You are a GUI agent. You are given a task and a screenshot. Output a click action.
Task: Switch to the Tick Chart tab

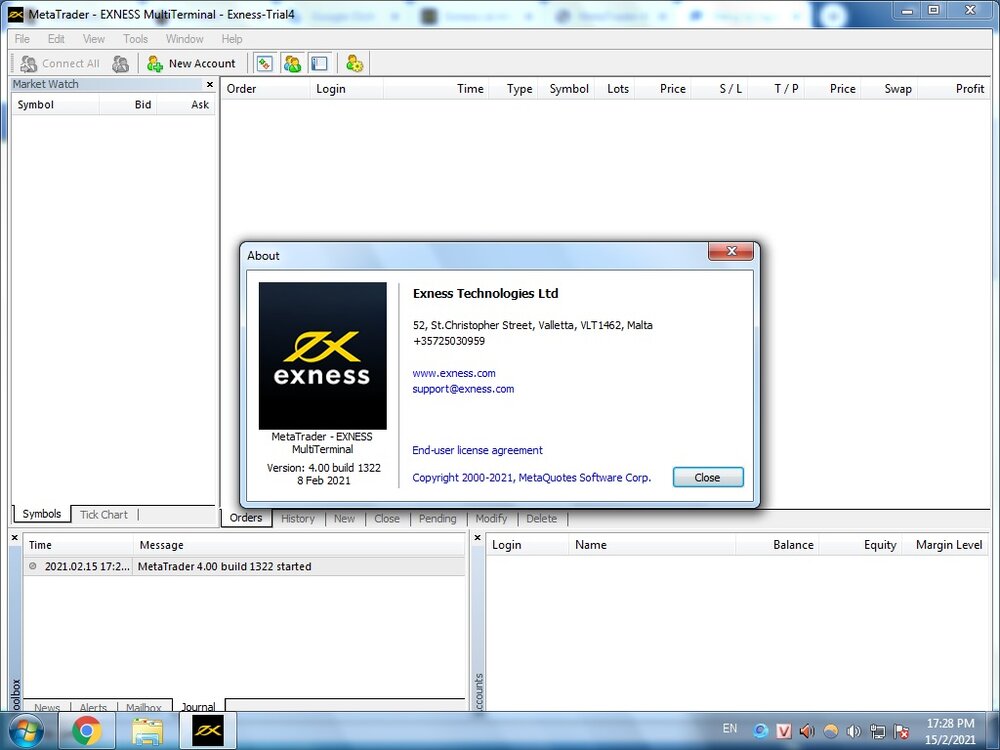(104, 515)
